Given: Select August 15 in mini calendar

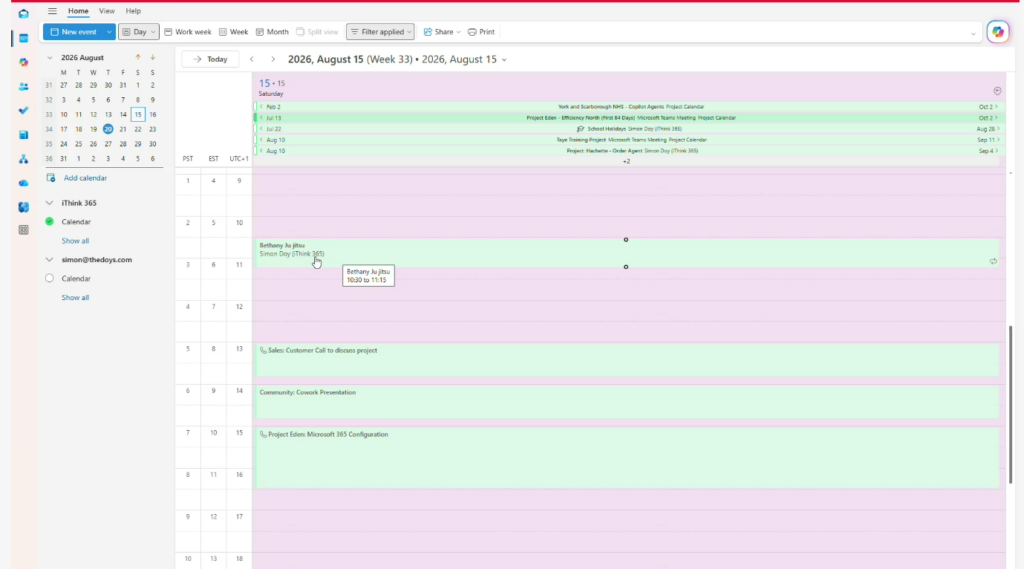Looking at the screenshot, I should 138,114.
